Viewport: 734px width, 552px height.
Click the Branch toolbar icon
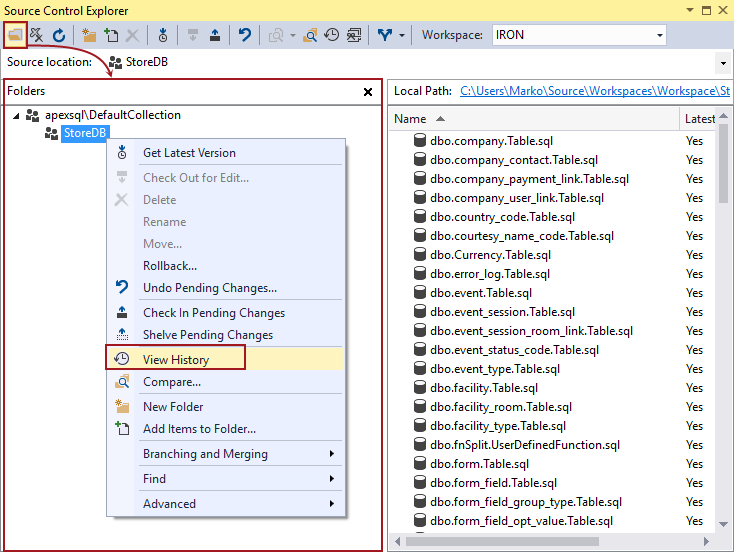pyautogui.click(x=385, y=35)
